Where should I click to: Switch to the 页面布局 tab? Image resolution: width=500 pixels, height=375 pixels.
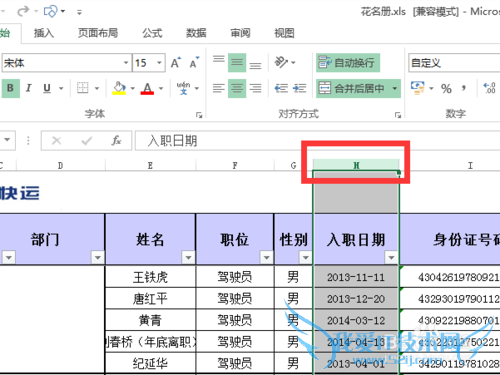(x=98, y=33)
